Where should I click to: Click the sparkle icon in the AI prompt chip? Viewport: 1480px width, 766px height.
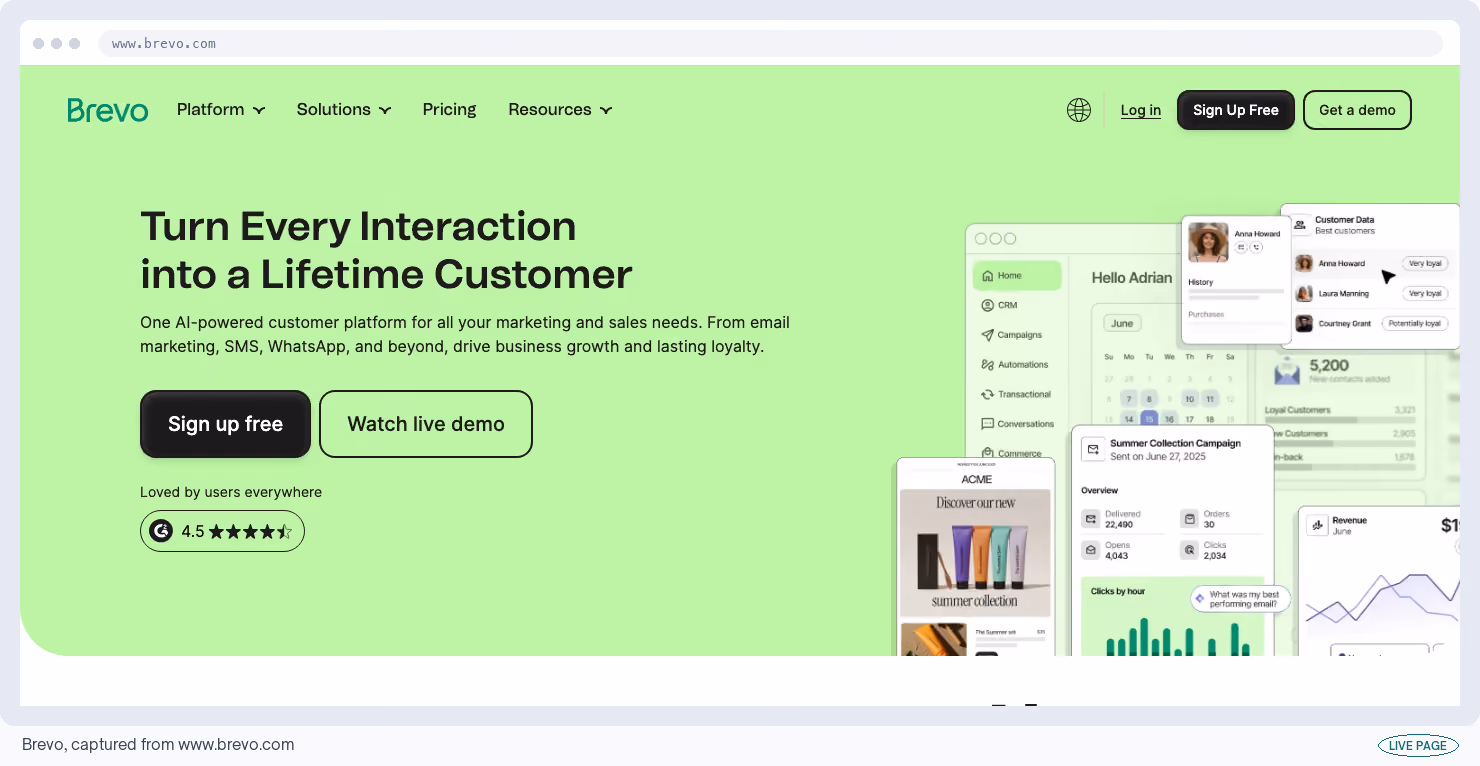(x=1200, y=599)
